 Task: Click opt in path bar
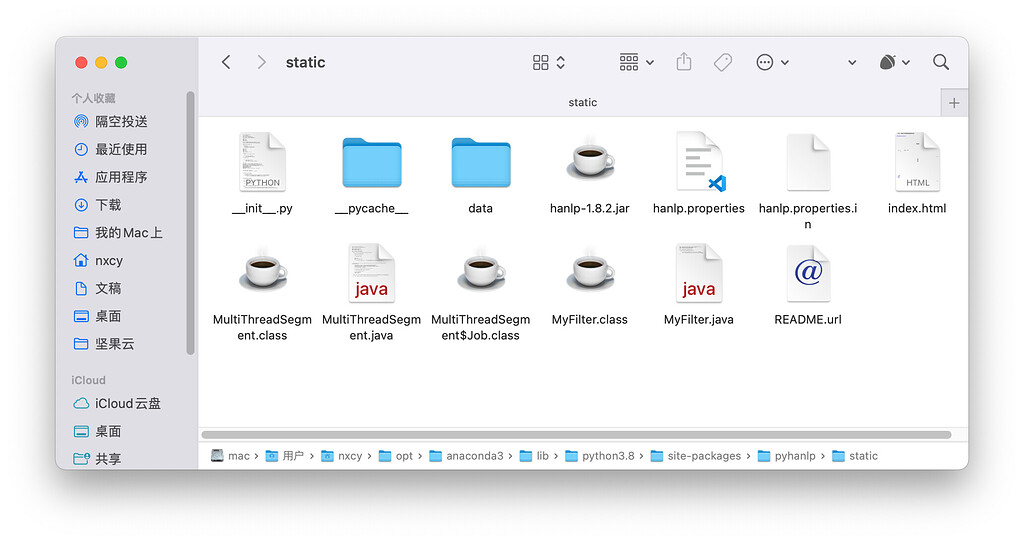point(396,456)
